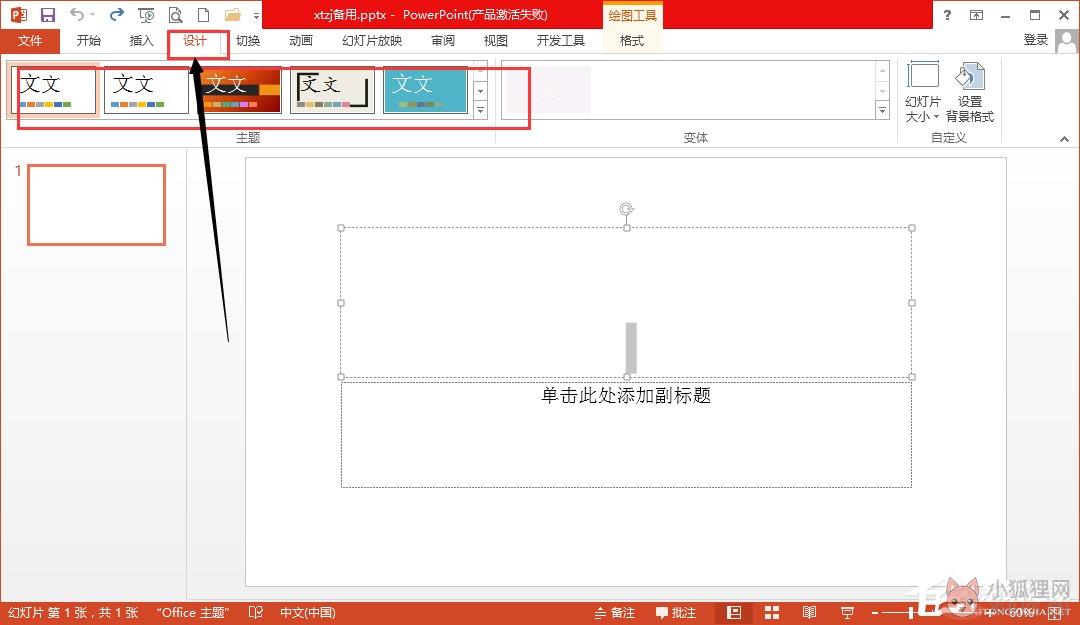1080x625 pixels.
Task: Switch to the 动画 tab
Action: [x=301, y=41]
